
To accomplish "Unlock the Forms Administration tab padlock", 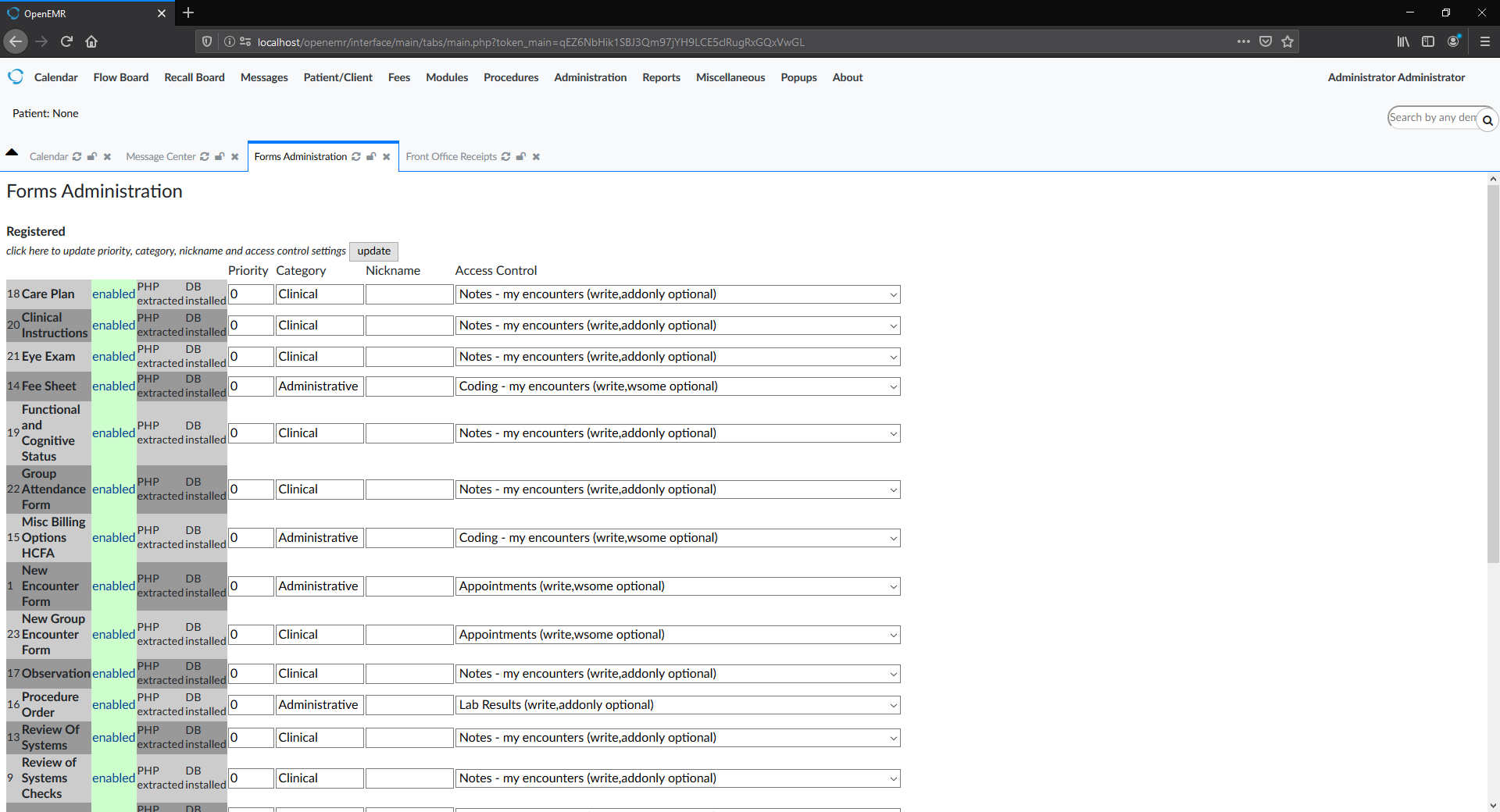I will point(371,156).
